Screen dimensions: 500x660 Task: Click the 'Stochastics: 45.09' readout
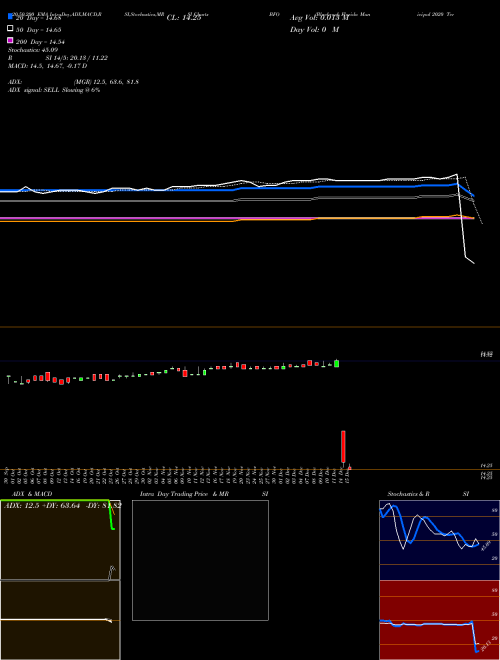click(x=33, y=50)
